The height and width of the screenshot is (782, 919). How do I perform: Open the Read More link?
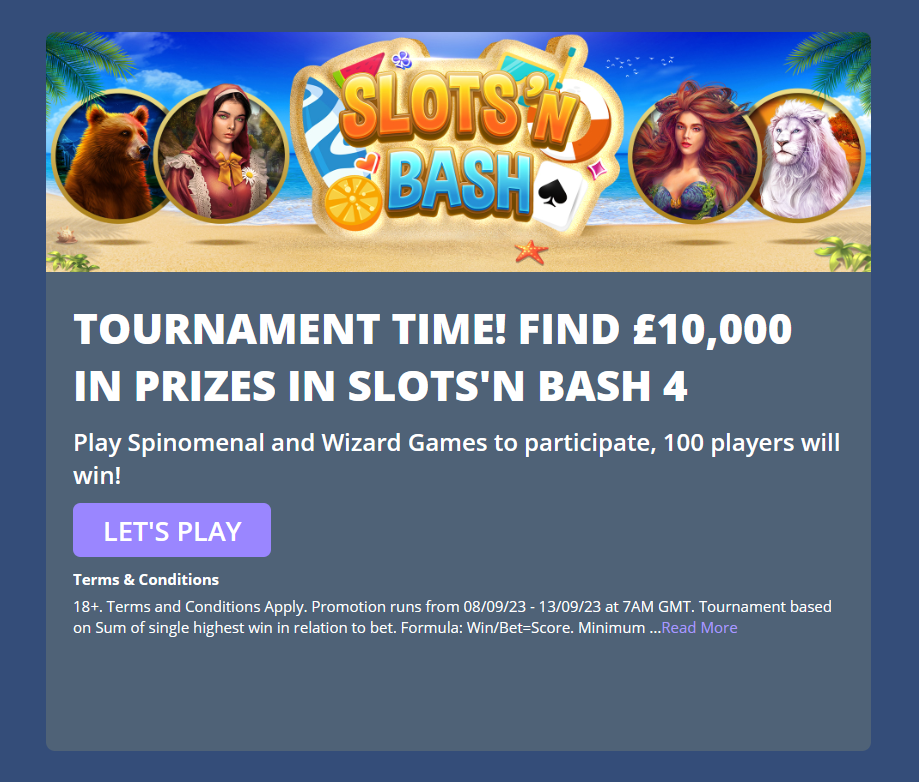point(699,628)
